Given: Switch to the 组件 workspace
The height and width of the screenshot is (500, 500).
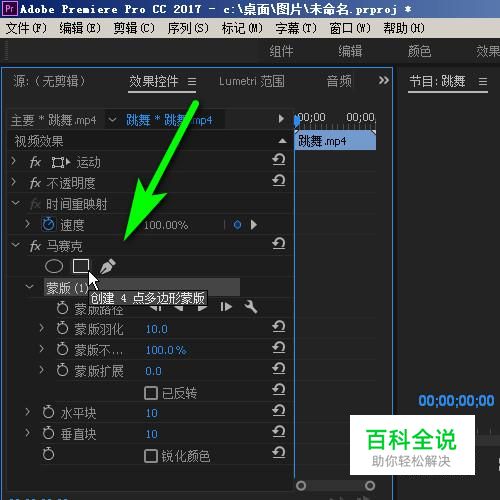Looking at the screenshot, I should (x=281, y=52).
